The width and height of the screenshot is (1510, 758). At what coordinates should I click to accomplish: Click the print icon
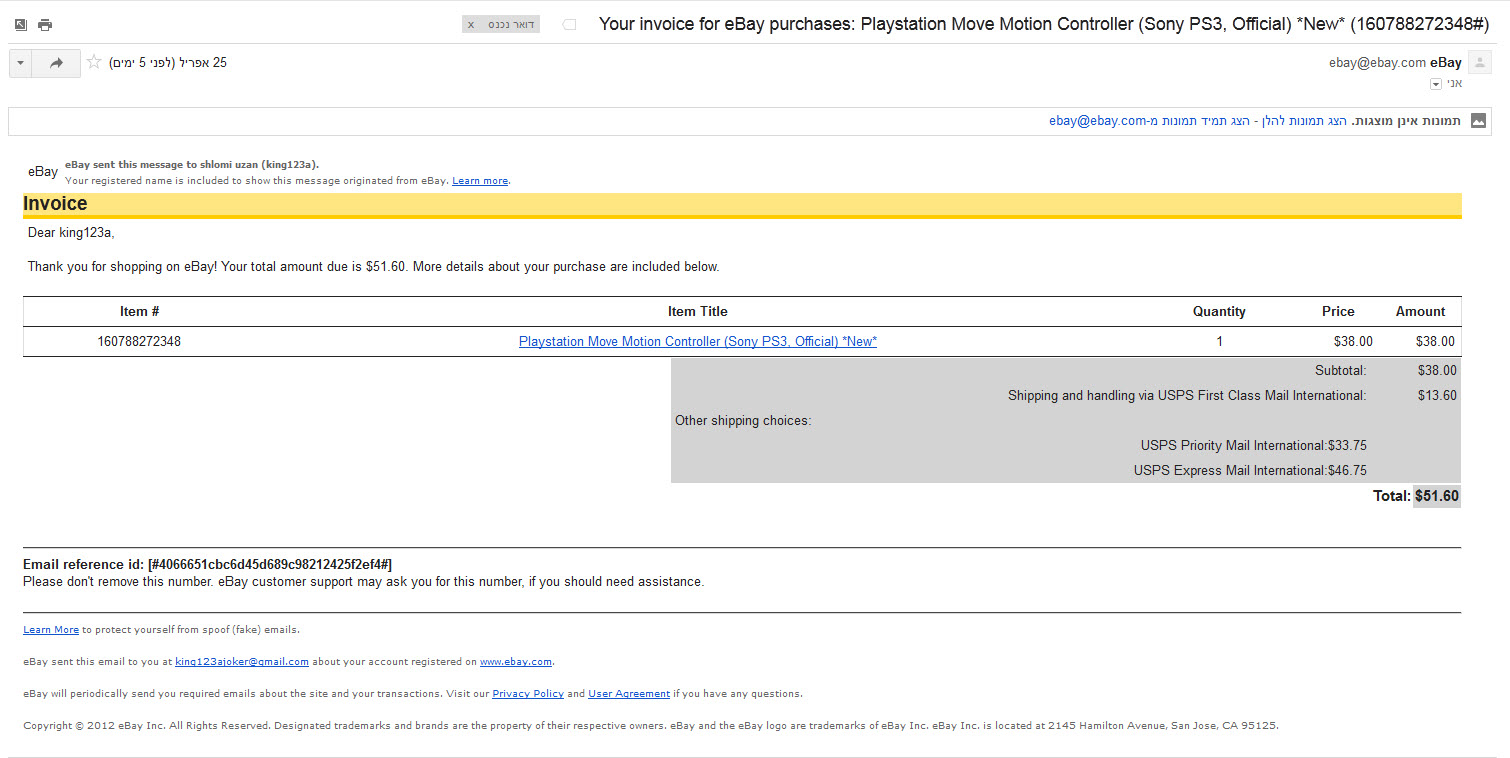tap(45, 24)
